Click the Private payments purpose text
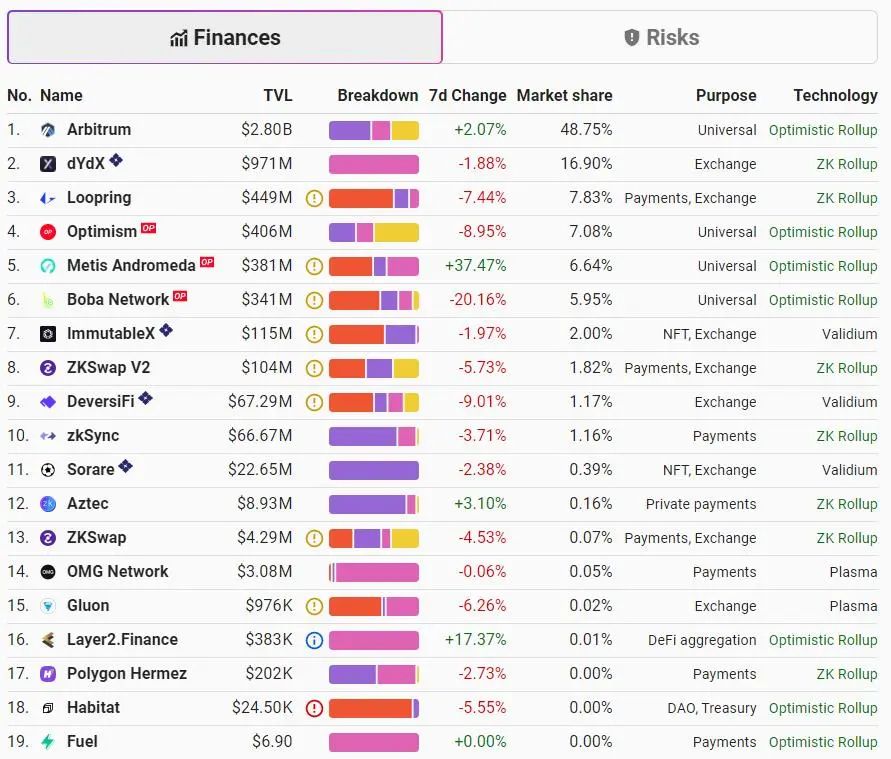The height and width of the screenshot is (759, 891). tap(701, 504)
